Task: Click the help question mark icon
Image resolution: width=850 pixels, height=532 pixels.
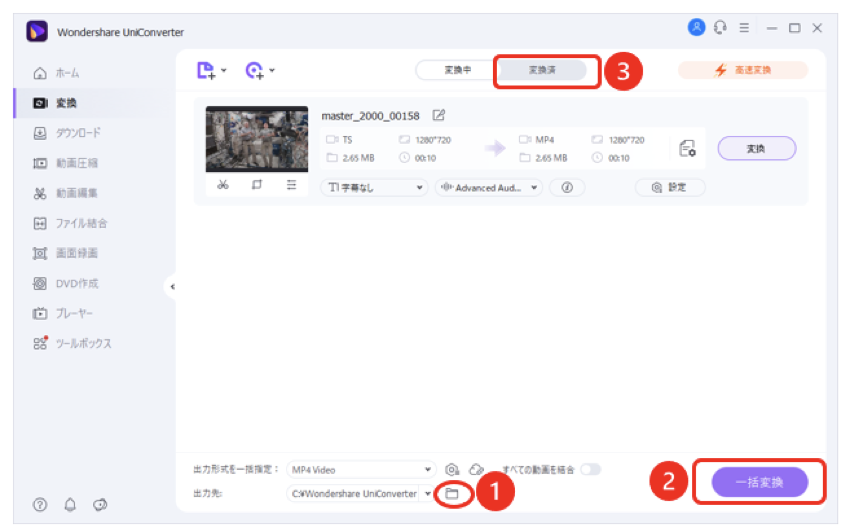Action: click(40, 505)
